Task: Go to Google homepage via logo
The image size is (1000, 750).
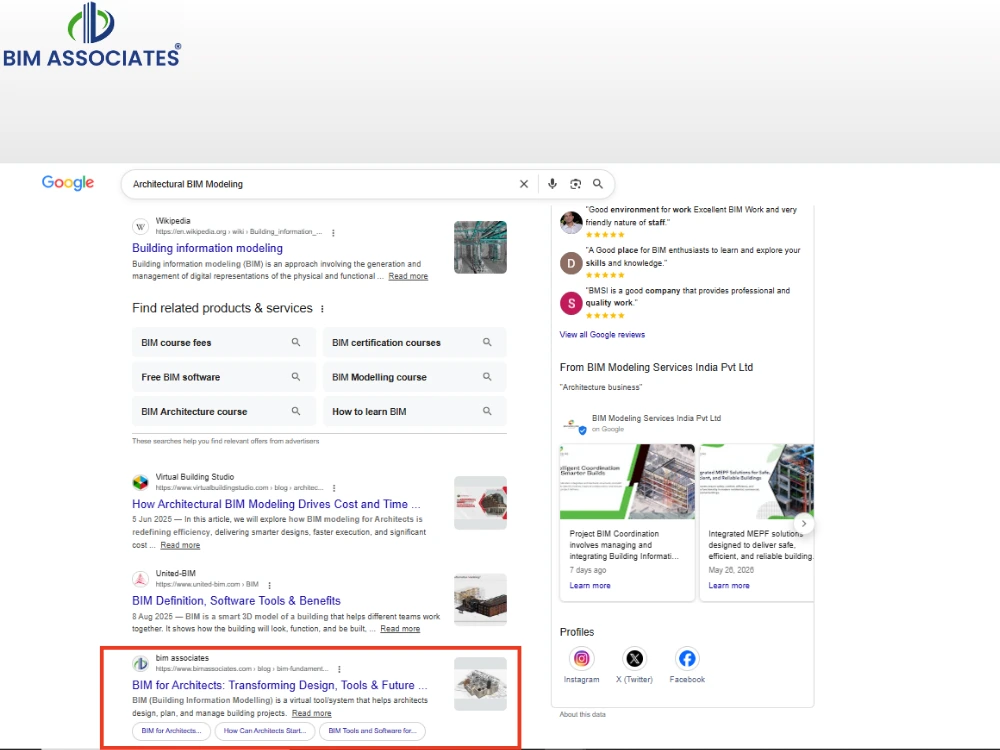Action: point(68,183)
